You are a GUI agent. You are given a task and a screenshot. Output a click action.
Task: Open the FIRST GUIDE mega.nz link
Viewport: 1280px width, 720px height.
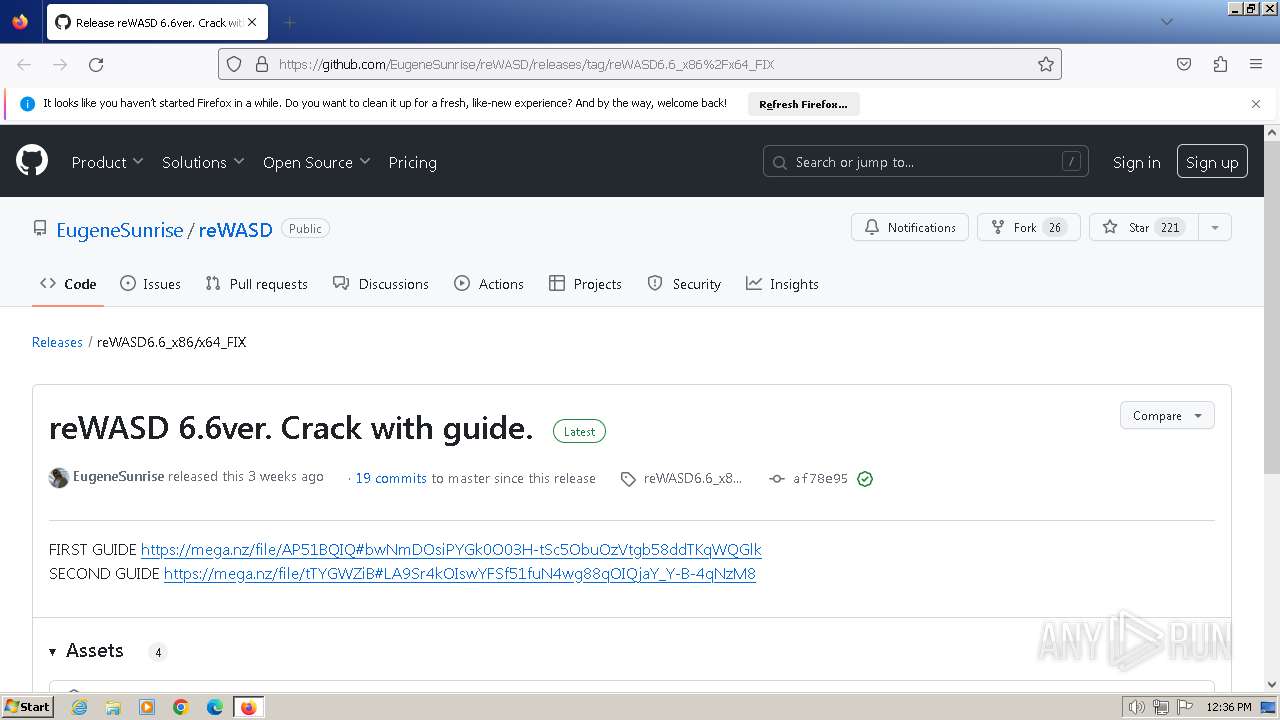[451, 550]
